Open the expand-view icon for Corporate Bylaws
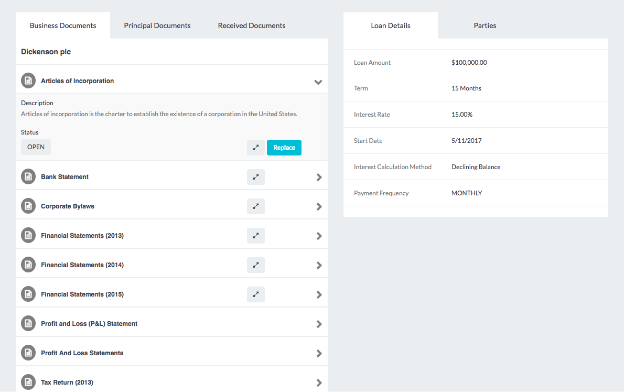625x392 pixels. 256,206
